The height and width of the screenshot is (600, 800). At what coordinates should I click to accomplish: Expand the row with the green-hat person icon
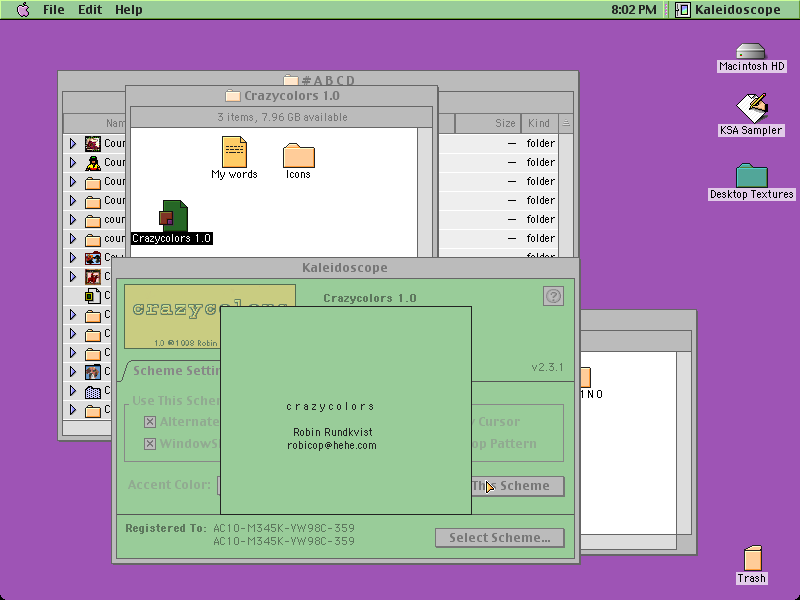(x=73, y=163)
